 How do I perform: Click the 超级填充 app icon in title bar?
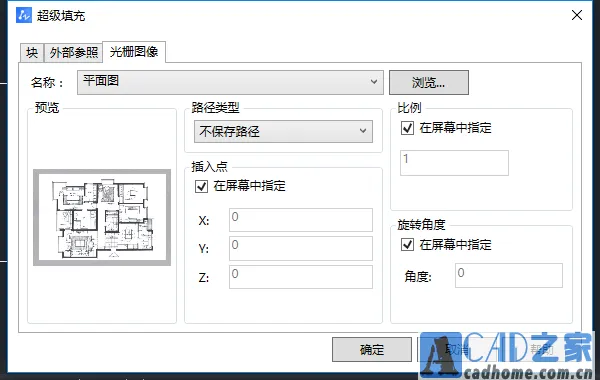(x=24, y=15)
